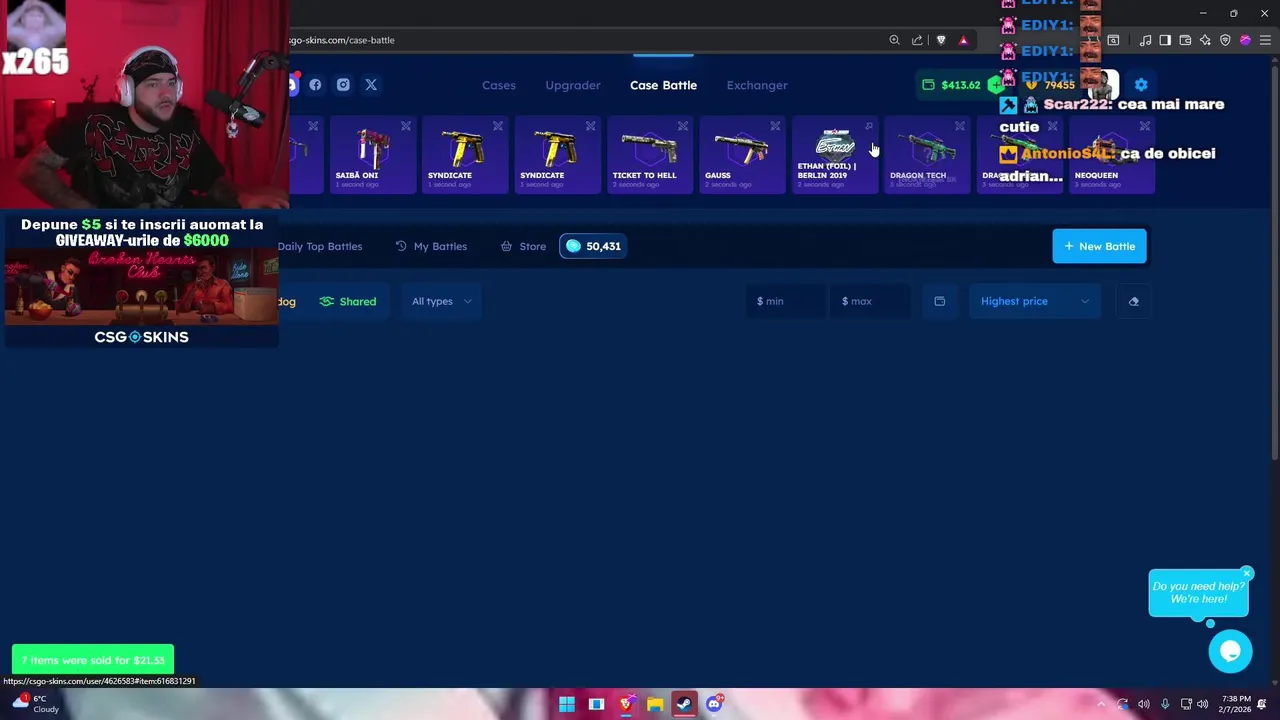Open the X (Twitter) social icon
The height and width of the screenshot is (720, 1280).
tap(371, 85)
